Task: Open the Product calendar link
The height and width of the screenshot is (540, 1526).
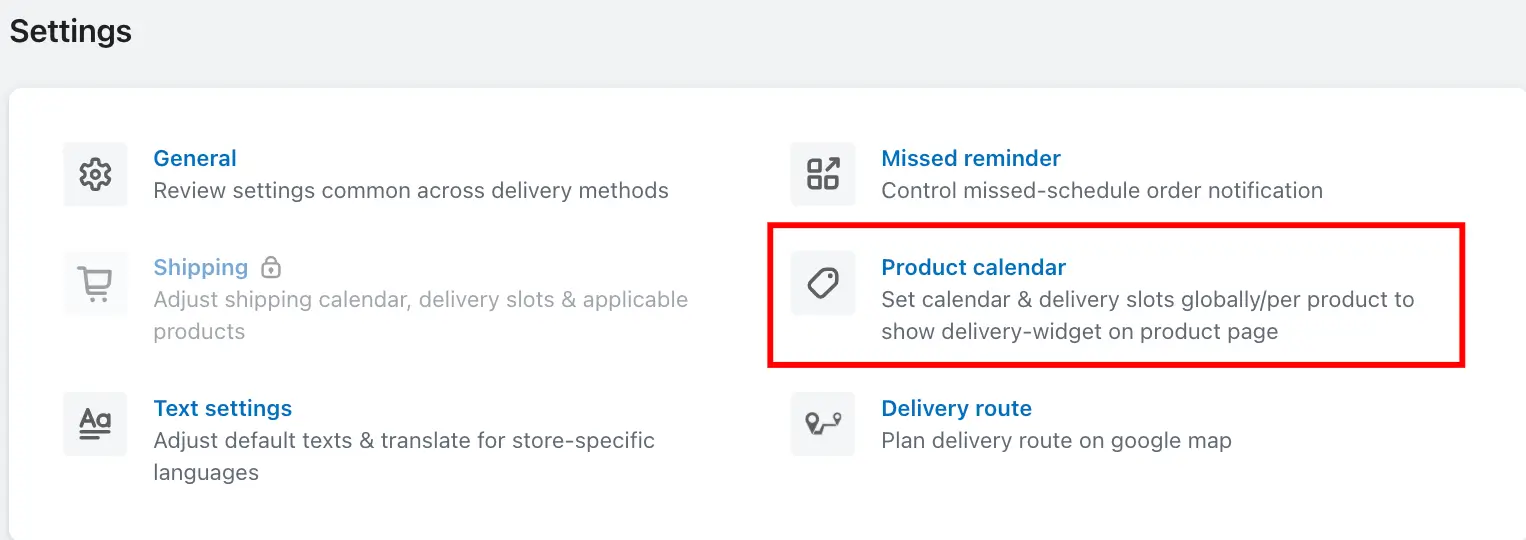Action: [974, 267]
